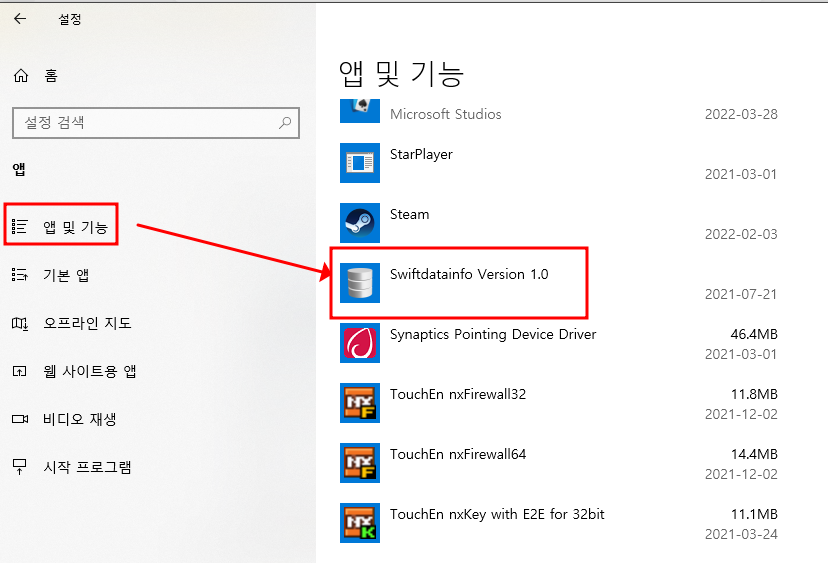
Task: Click the Steam app icon
Action: (360, 223)
